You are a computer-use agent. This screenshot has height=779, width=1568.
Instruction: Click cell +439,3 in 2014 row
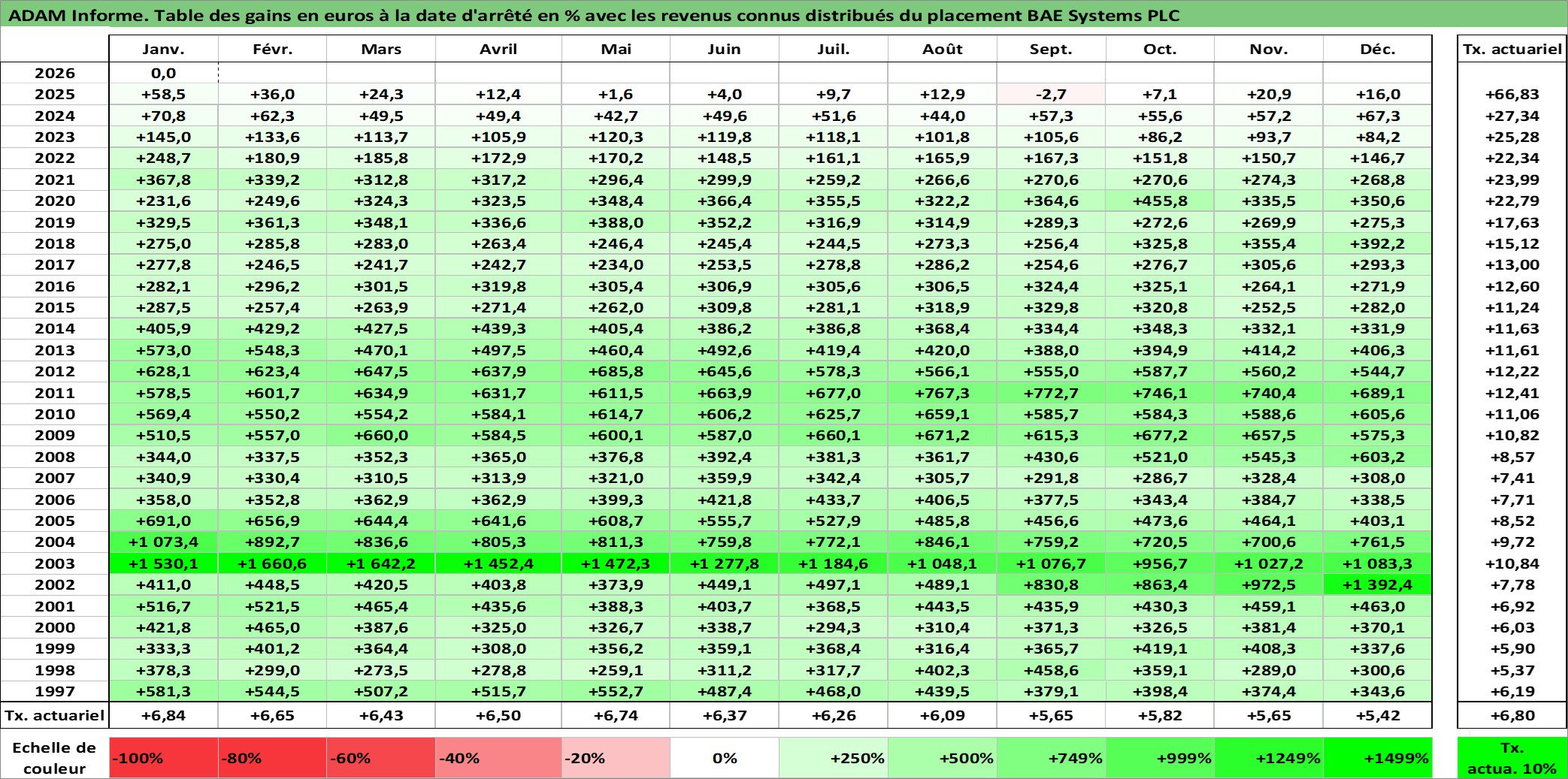pos(498,328)
